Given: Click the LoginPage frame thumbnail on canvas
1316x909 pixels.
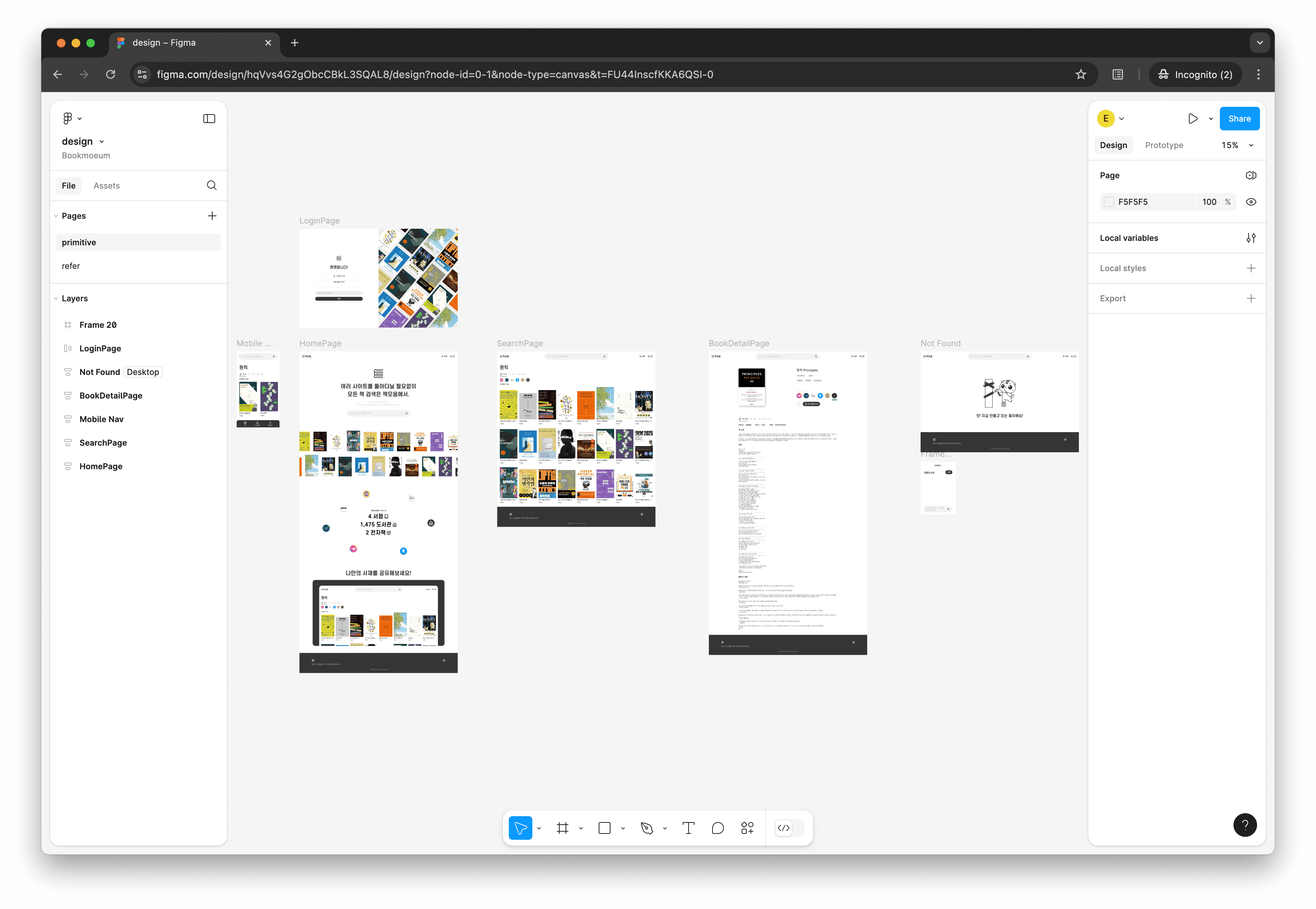Looking at the screenshot, I should click(x=378, y=278).
